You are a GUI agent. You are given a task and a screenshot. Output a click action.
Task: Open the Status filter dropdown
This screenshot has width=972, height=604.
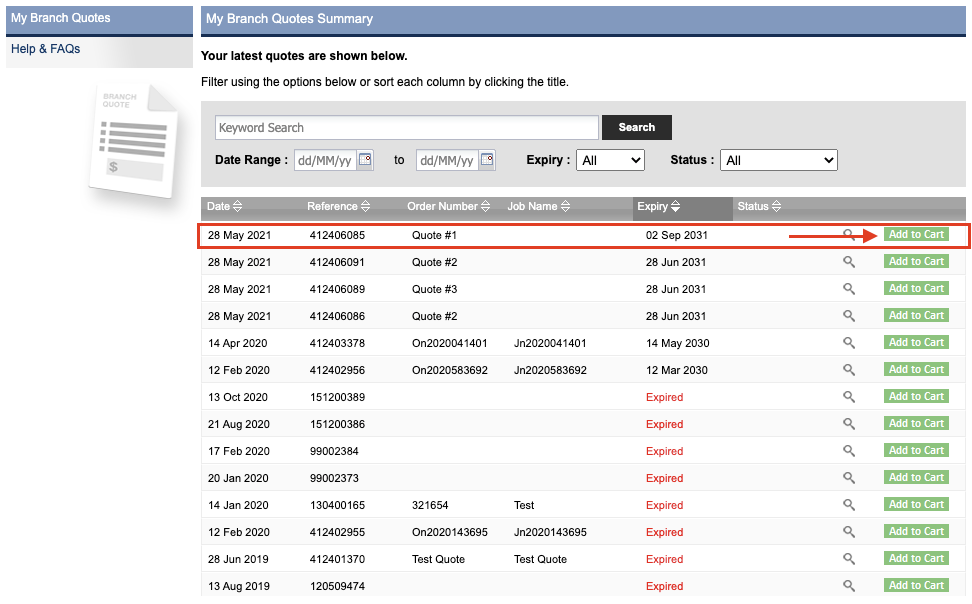779,160
